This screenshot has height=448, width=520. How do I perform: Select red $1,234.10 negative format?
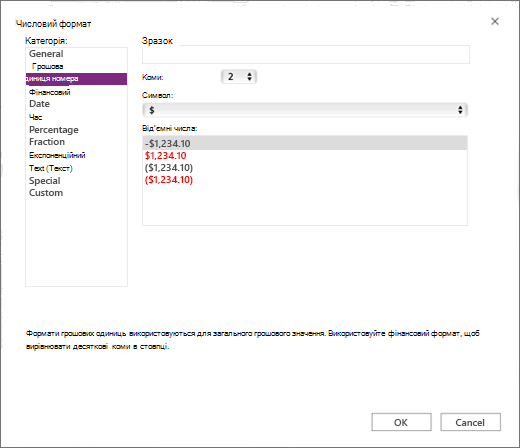pos(166,156)
